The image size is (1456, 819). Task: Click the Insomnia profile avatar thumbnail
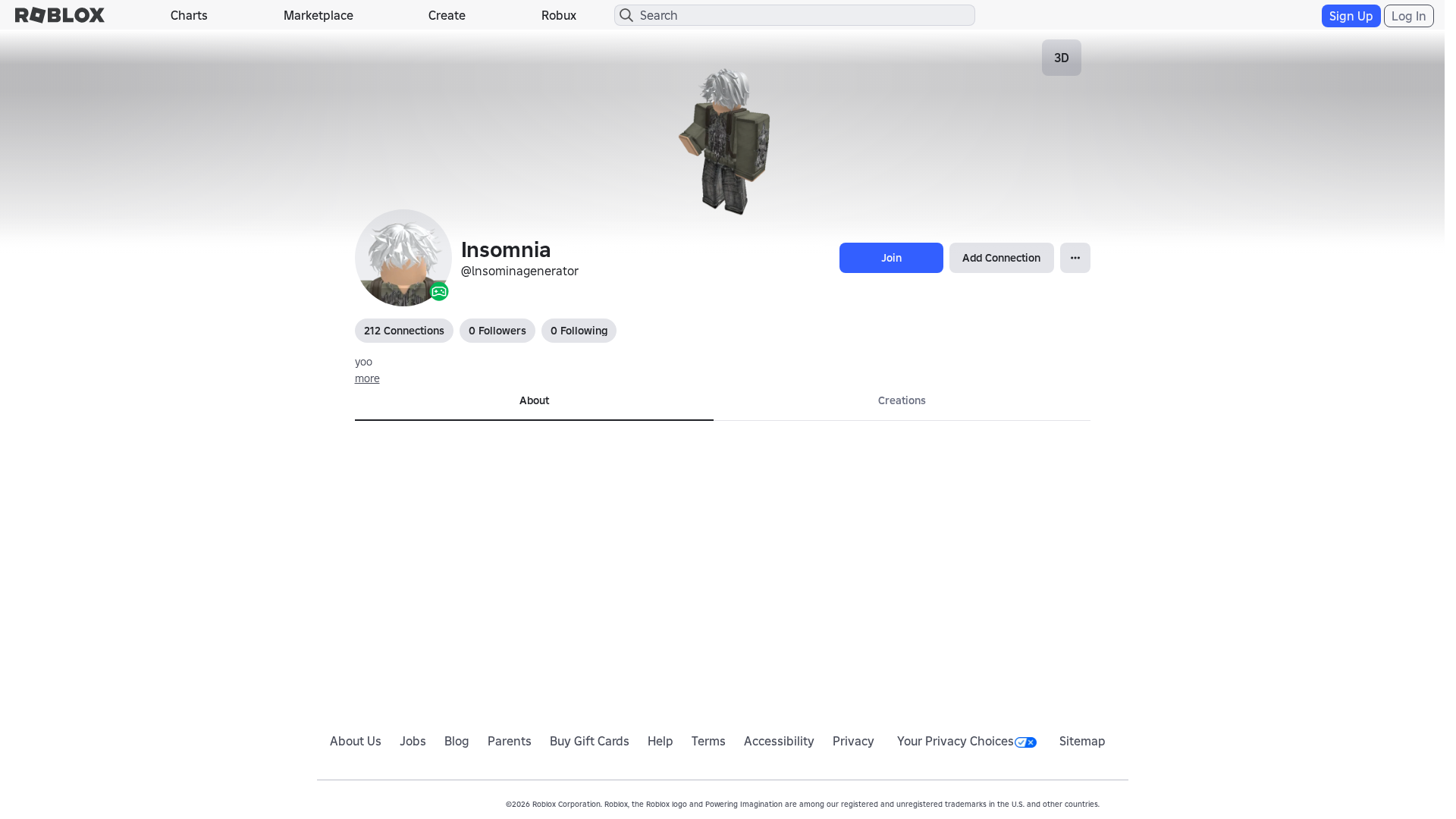[403, 258]
